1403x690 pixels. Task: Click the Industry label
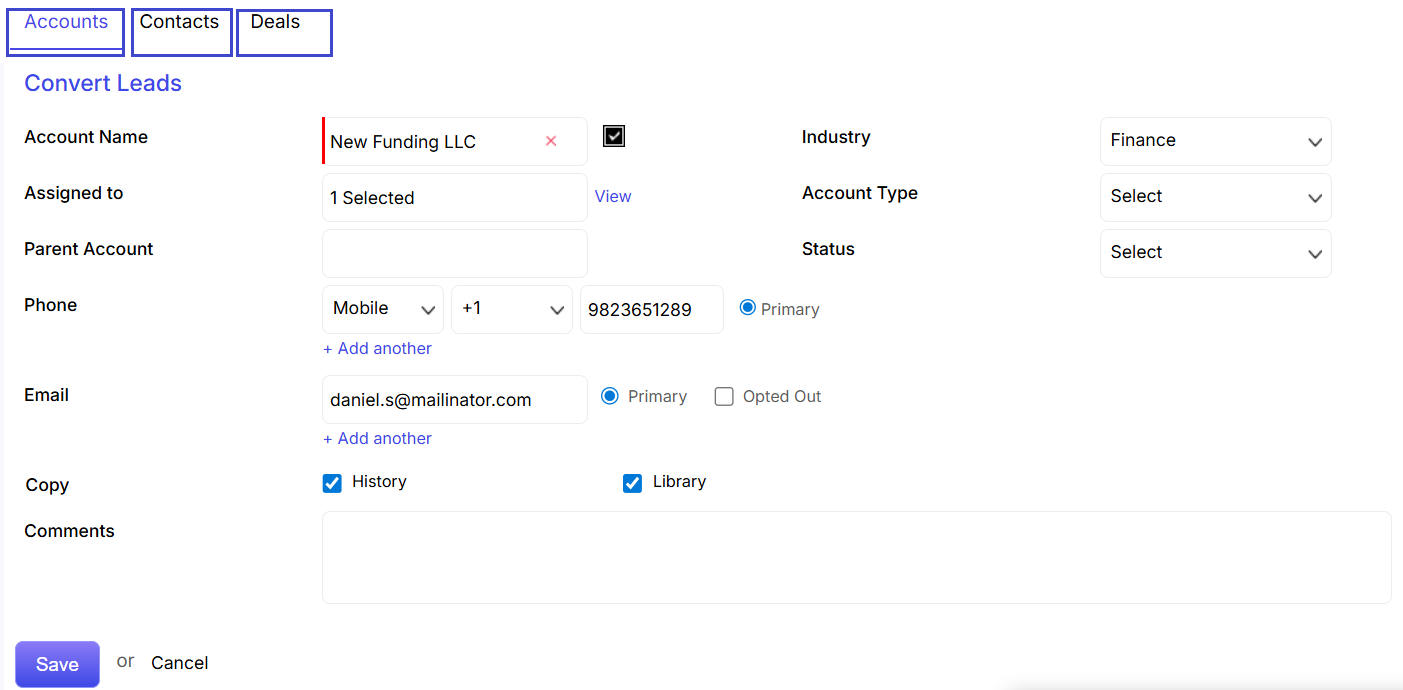[x=836, y=137]
